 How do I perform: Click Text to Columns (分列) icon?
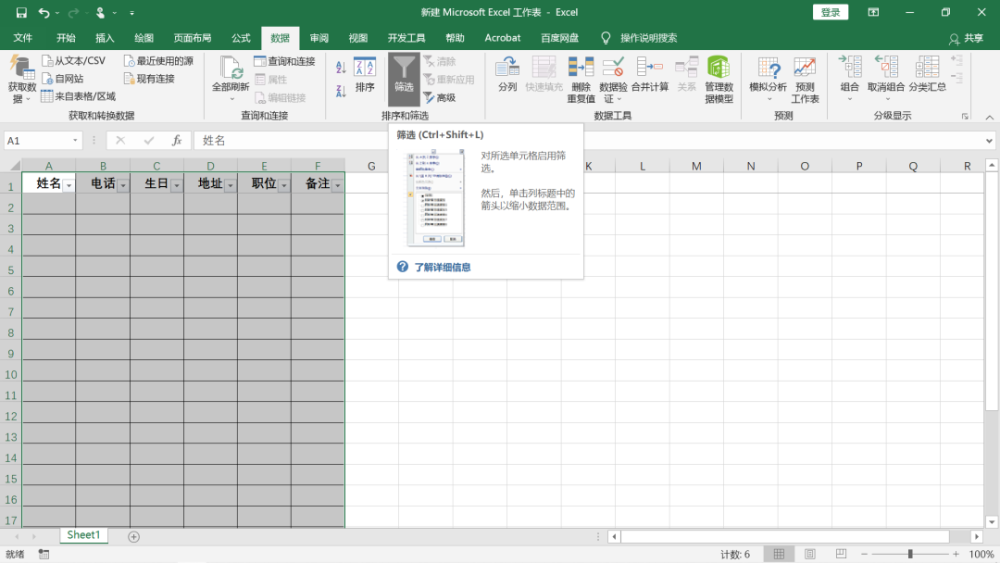coord(508,74)
